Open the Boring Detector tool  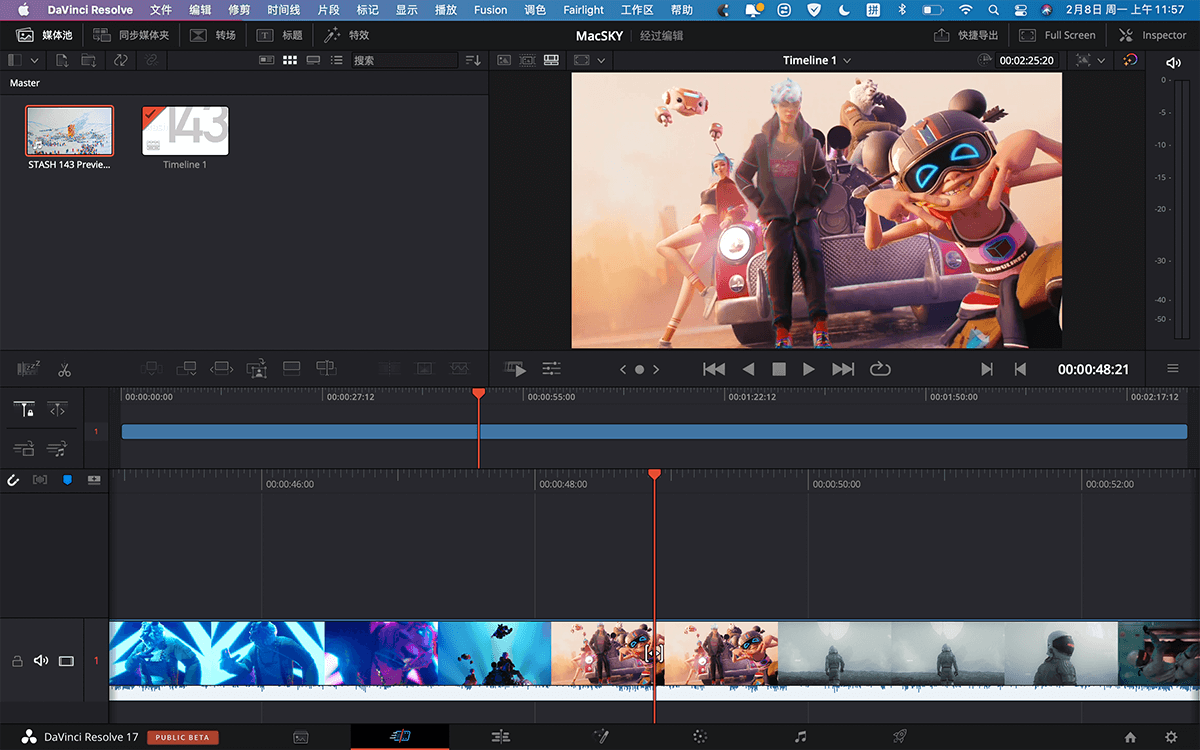point(29,369)
